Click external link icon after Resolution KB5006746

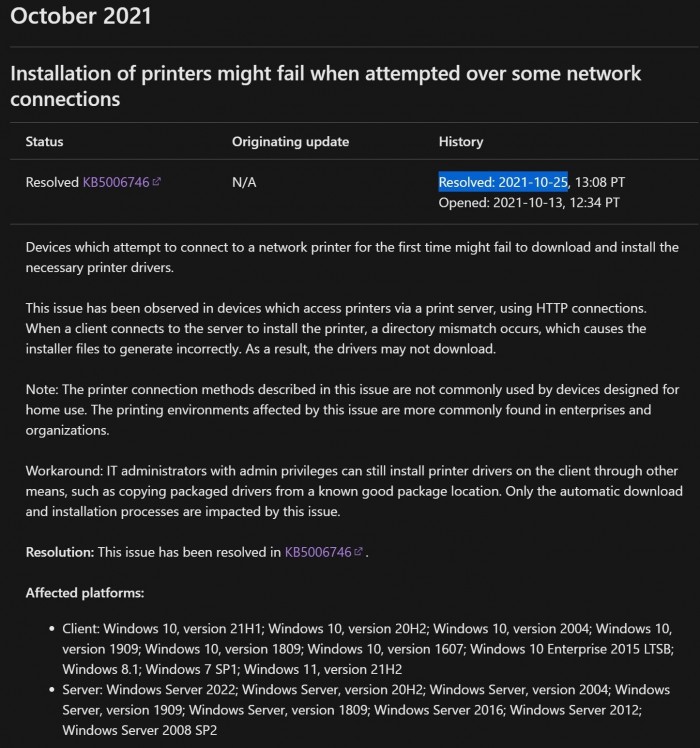(x=358, y=551)
